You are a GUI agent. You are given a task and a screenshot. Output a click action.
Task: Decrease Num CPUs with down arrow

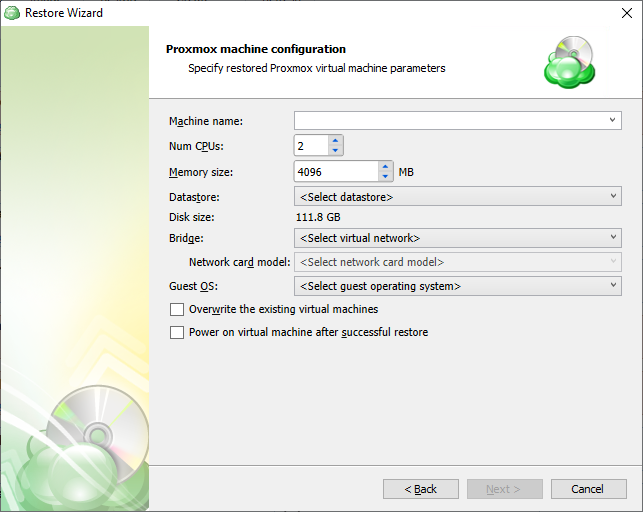click(x=335, y=150)
